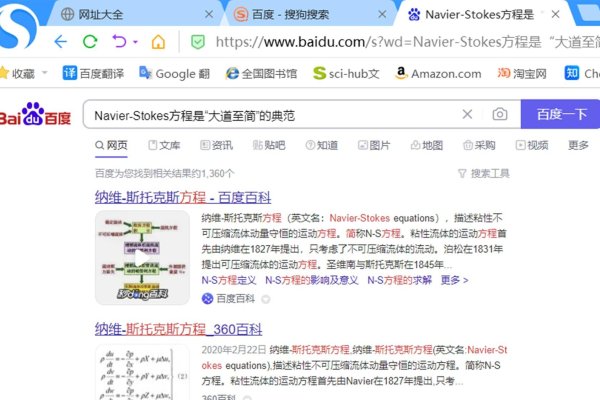
Task: Switch to the 贴吧 tab
Action: [269, 145]
